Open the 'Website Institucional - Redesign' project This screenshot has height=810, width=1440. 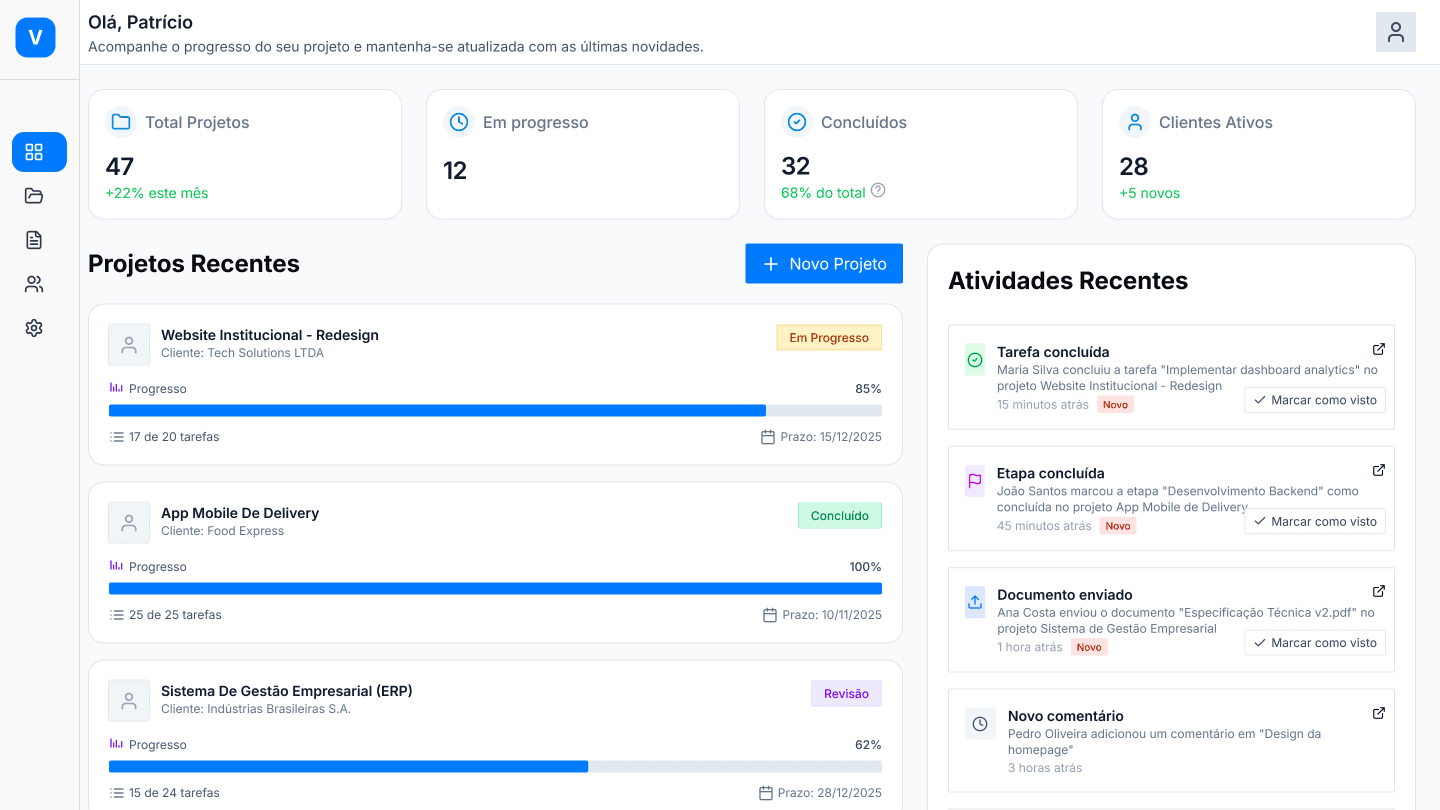(270, 335)
